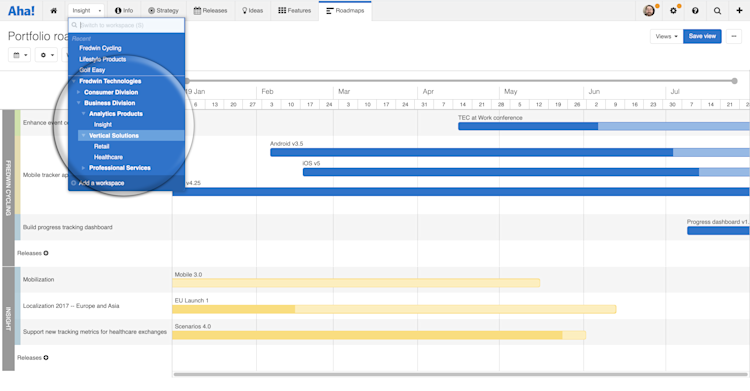This screenshot has height=391, width=750.
Task: Click the Mobilization initiative row
Action: click(x=38, y=279)
